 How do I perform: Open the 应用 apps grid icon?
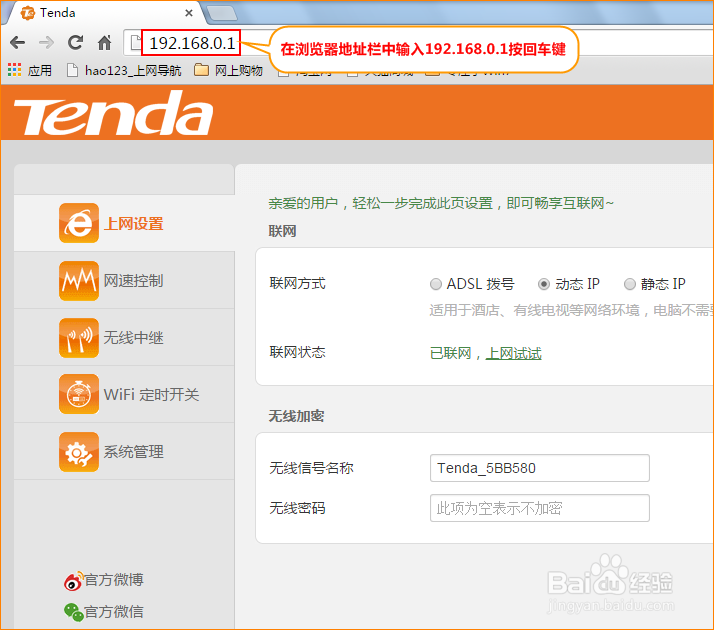coord(14,70)
